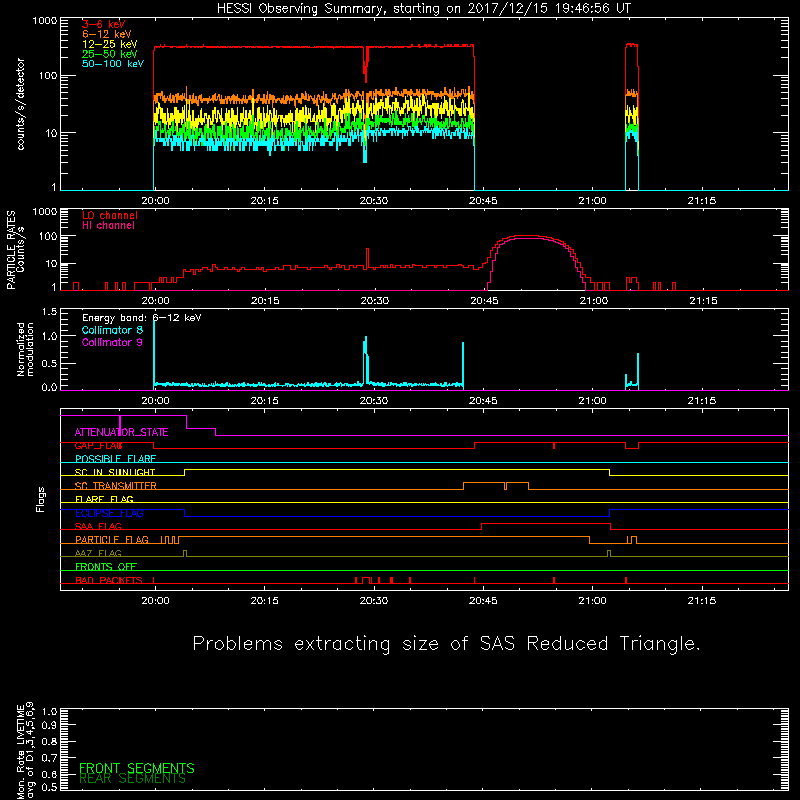This screenshot has width=800, height=800.
Task: Click the AAZ_FLAG label
Action: tap(98, 554)
